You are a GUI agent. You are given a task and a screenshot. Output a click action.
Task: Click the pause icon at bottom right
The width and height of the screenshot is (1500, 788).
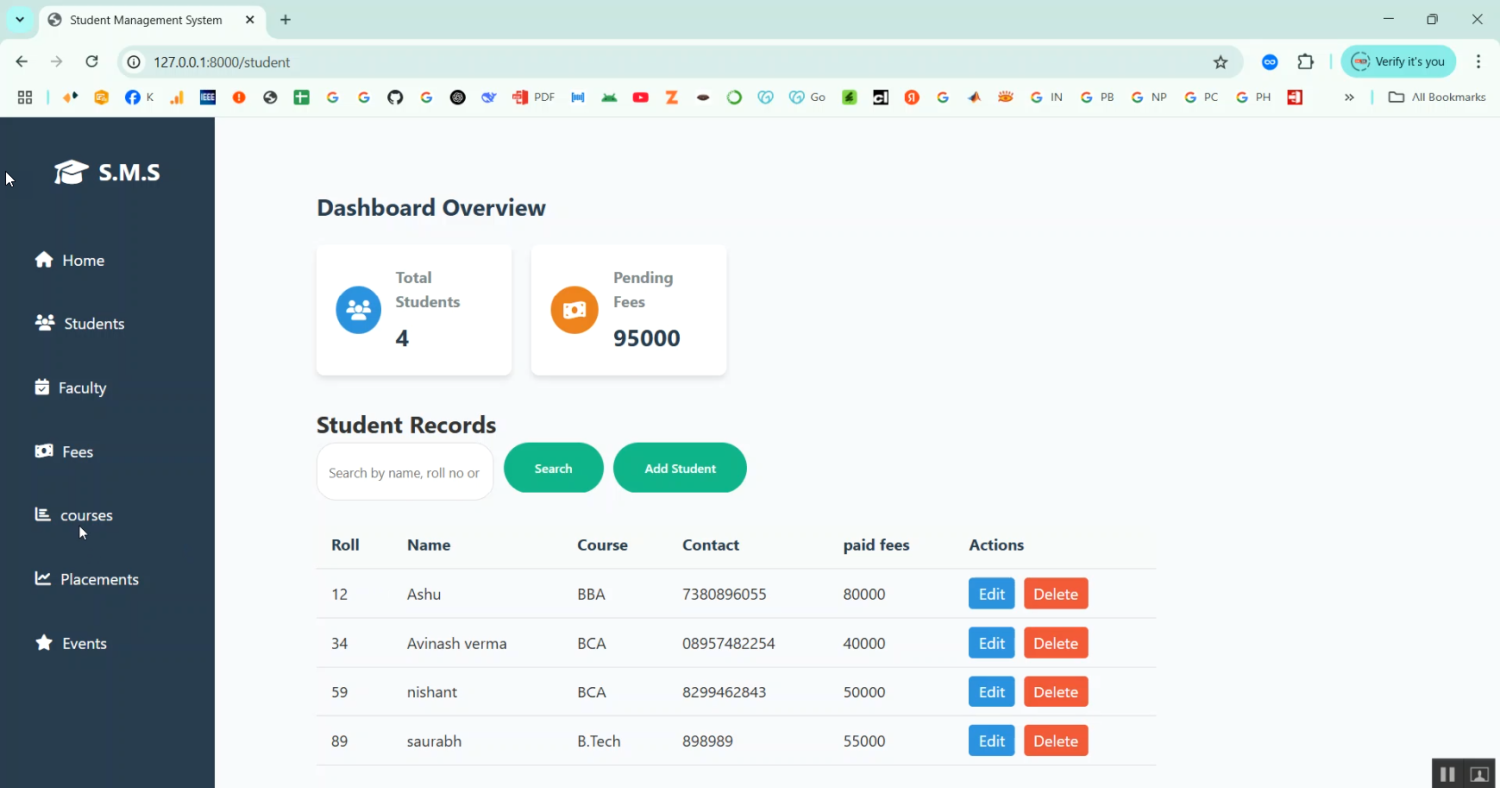coord(1447,773)
